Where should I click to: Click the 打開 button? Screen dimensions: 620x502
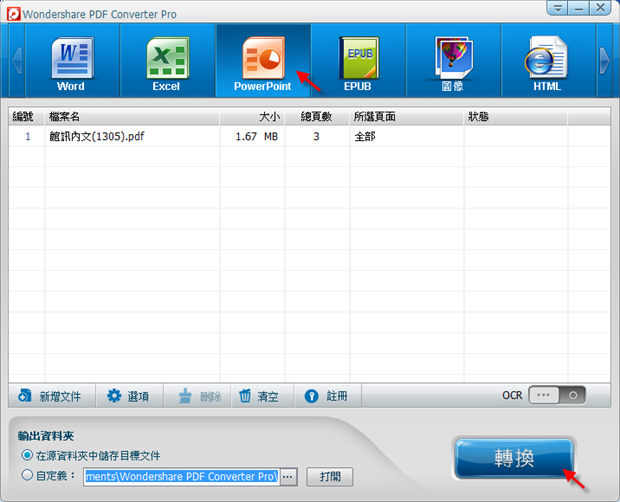pyautogui.click(x=330, y=476)
